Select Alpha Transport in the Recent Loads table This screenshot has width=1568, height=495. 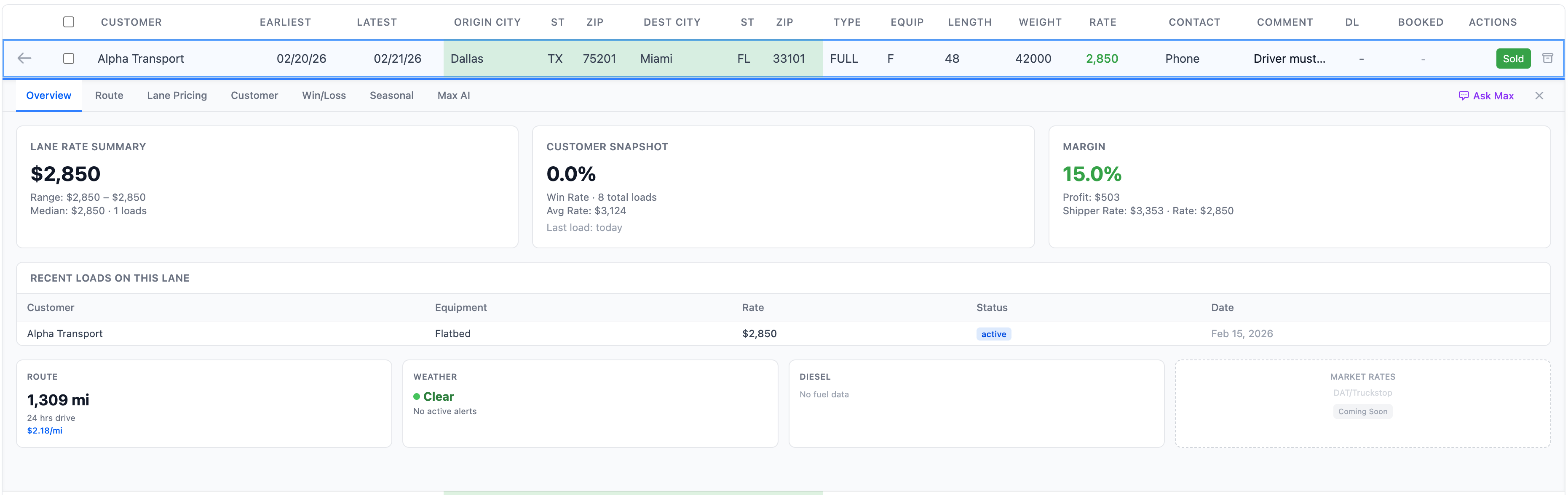tap(64, 333)
